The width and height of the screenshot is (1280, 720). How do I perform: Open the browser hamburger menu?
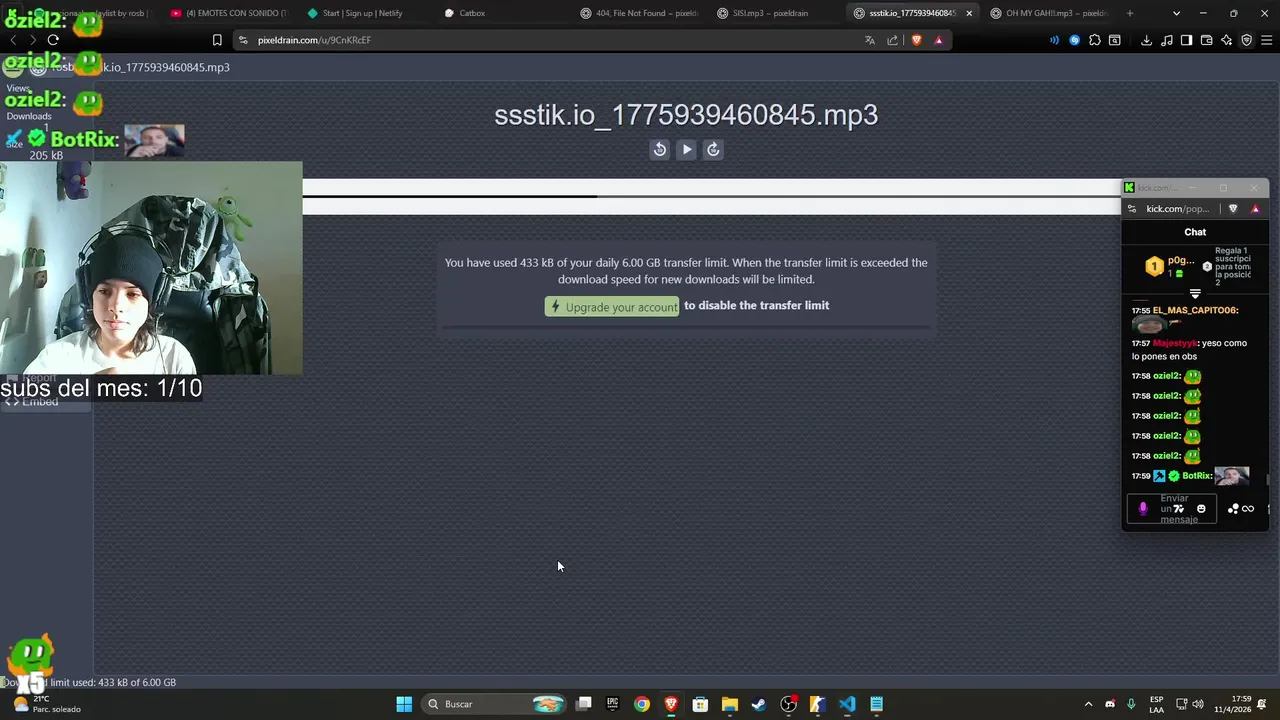1266,40
